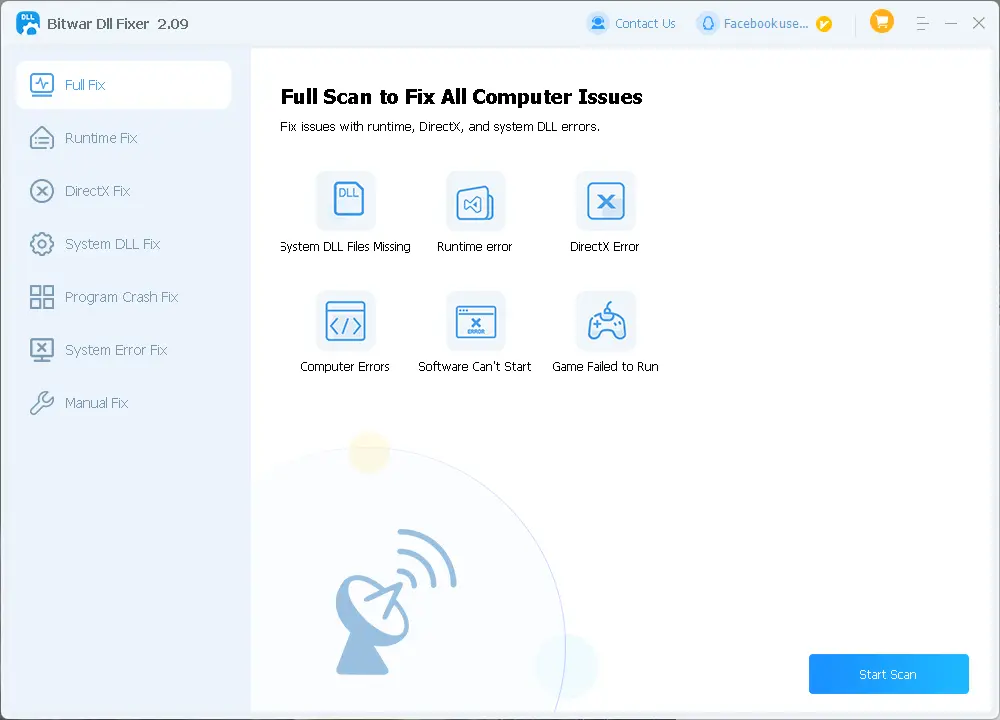This screenshot has height=720, width=1000.
Task: Click the Bitwar DLL Fixer logo icon
Action: coord(28,23)
